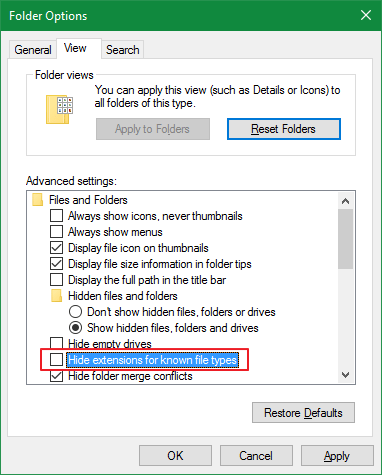Switch to the General tab
This screenshot has height=475, width=382.
click(33, 50)
